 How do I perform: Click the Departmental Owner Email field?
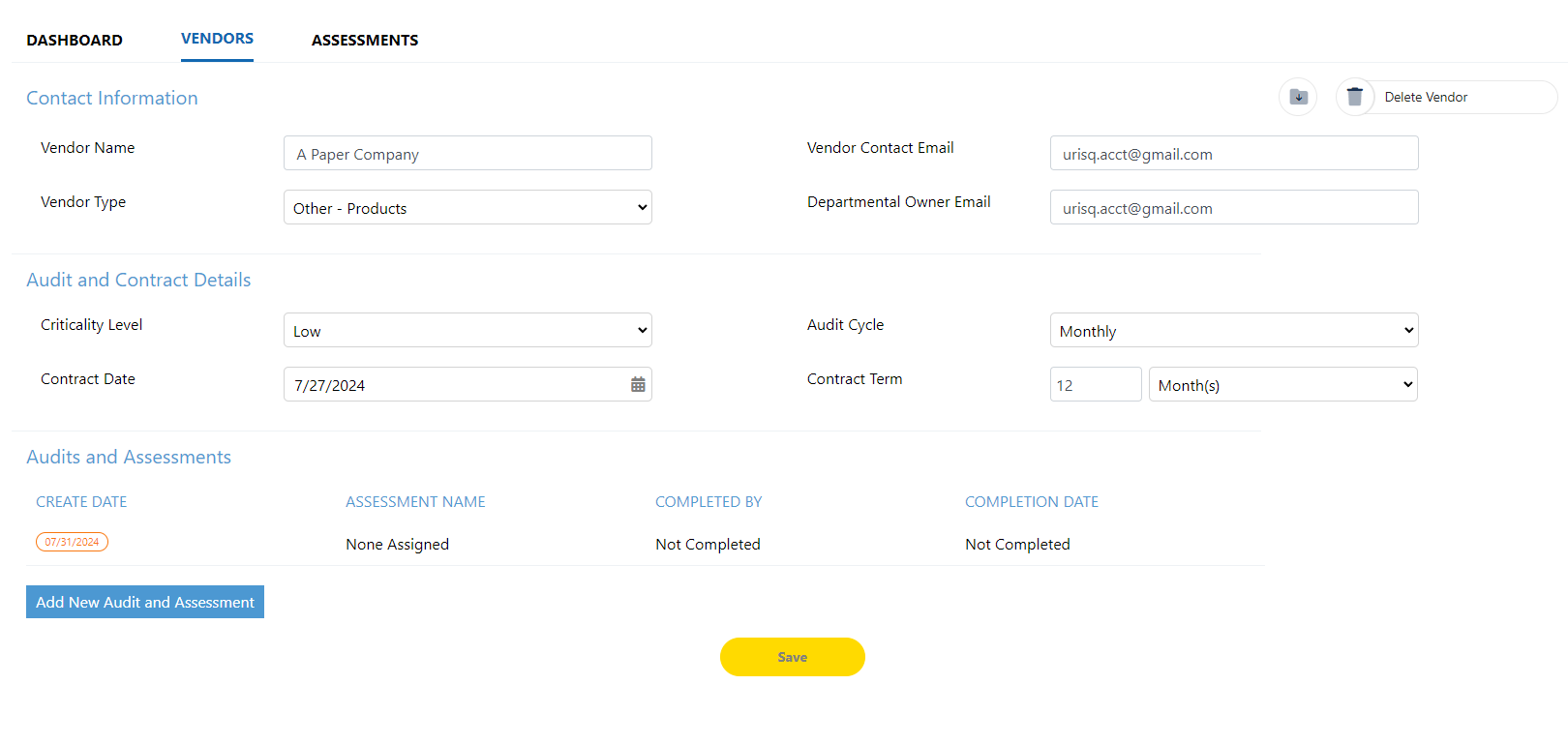[1234, 207]
